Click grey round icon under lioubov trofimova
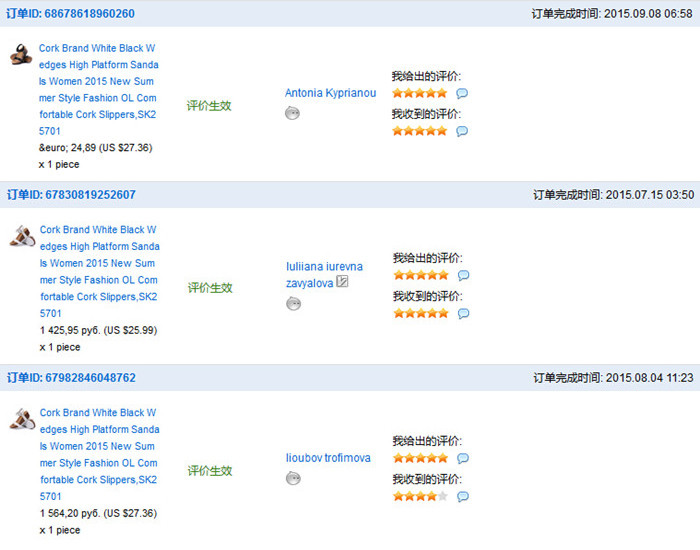 click(x=293, y=478)
